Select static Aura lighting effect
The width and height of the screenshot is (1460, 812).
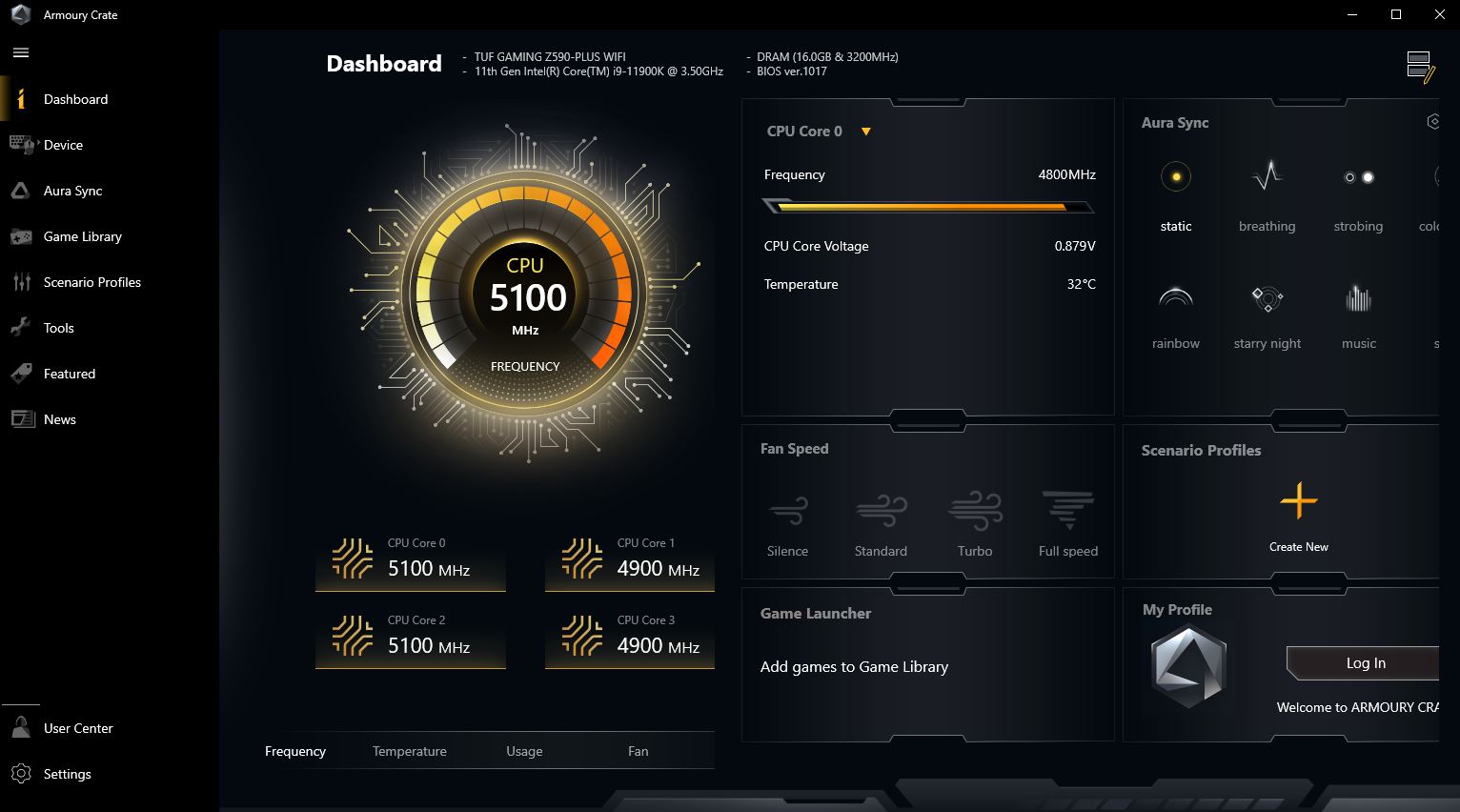point(1176,197)
